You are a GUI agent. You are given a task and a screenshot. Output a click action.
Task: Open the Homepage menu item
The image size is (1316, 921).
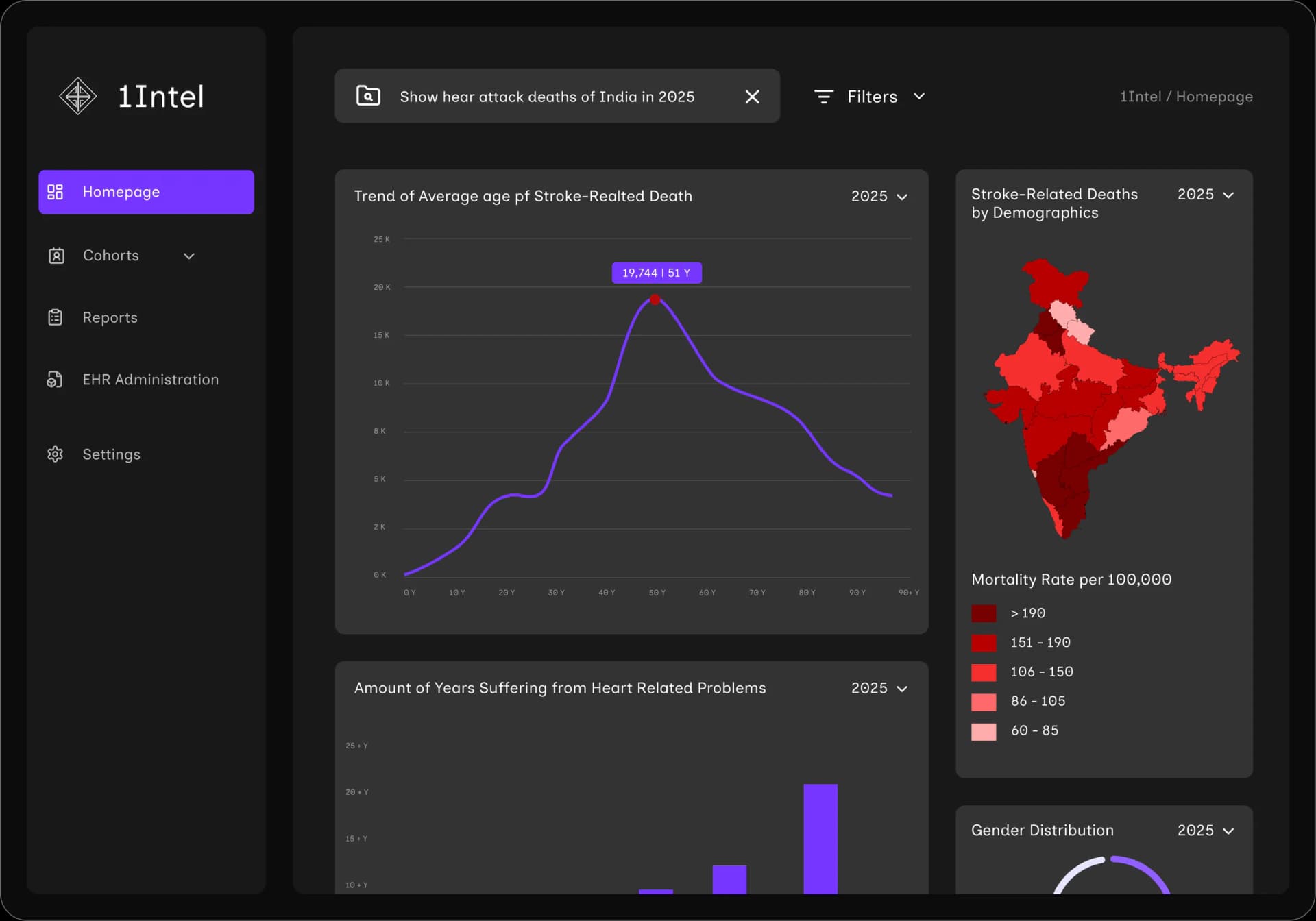point(146,192)
